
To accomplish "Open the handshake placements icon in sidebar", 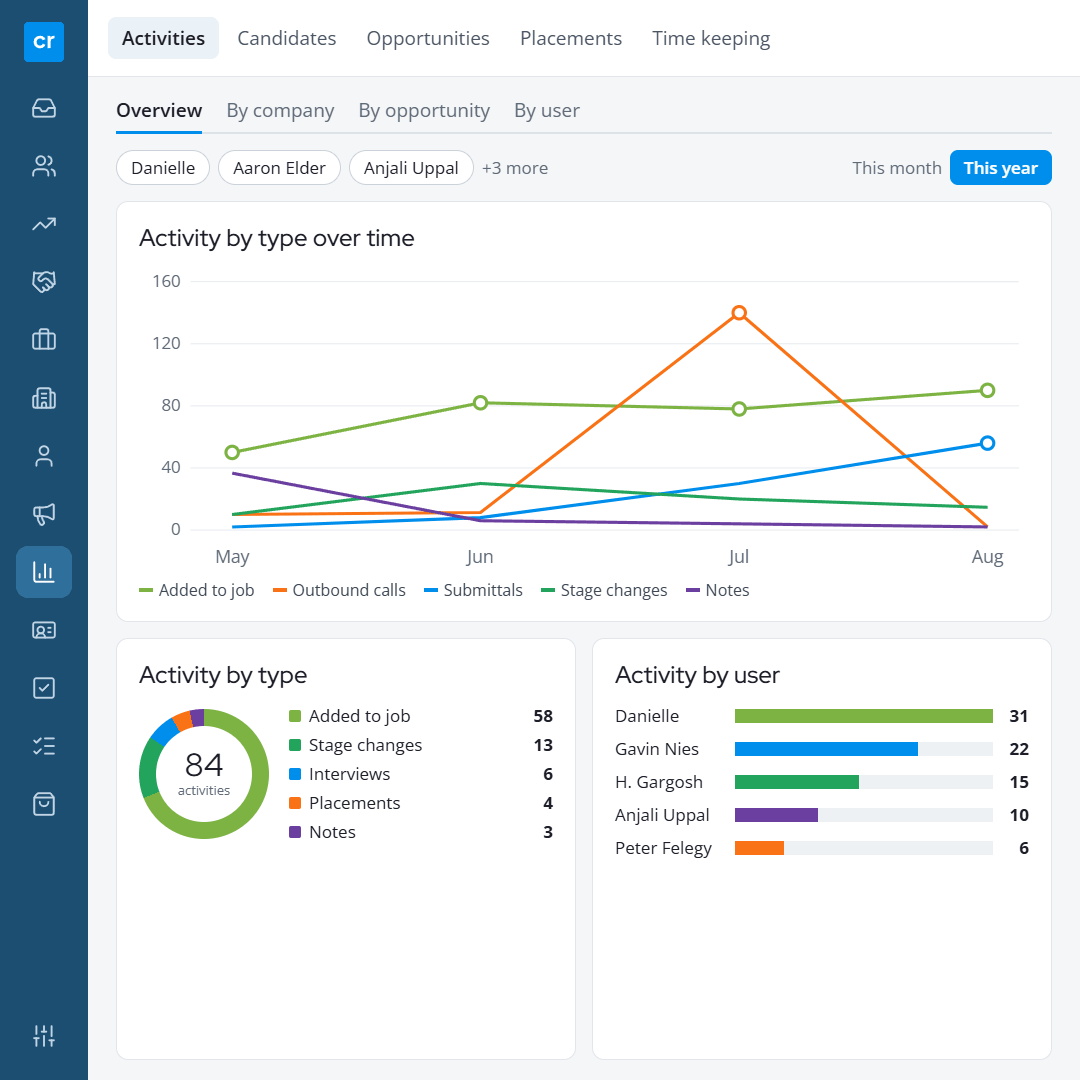I will [43, 282].
